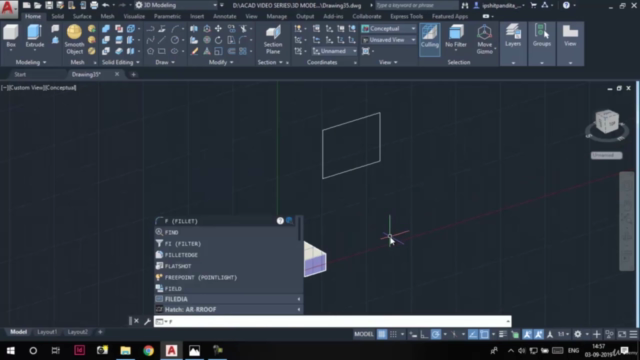Click the command line input field
Image resolution: width=640 pixels, height=360 pixels.
[332, 321]
